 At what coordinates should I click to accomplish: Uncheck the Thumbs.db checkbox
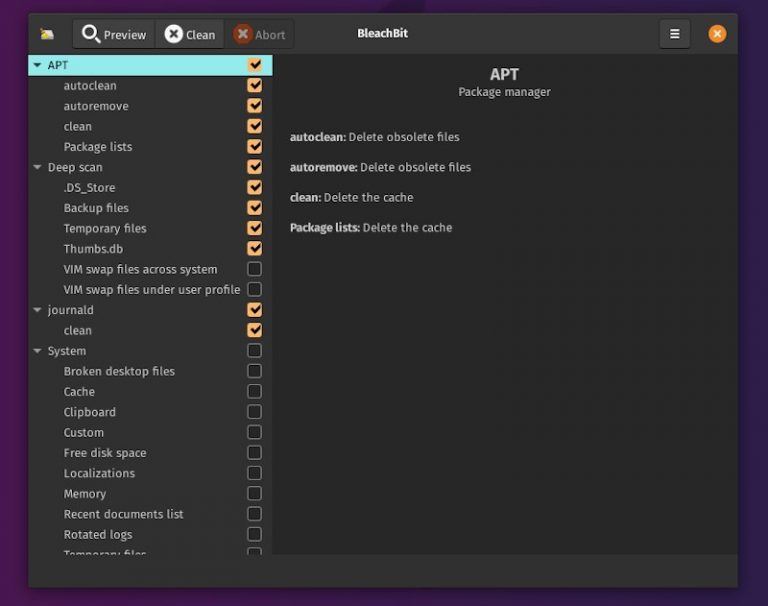[255, 248]
